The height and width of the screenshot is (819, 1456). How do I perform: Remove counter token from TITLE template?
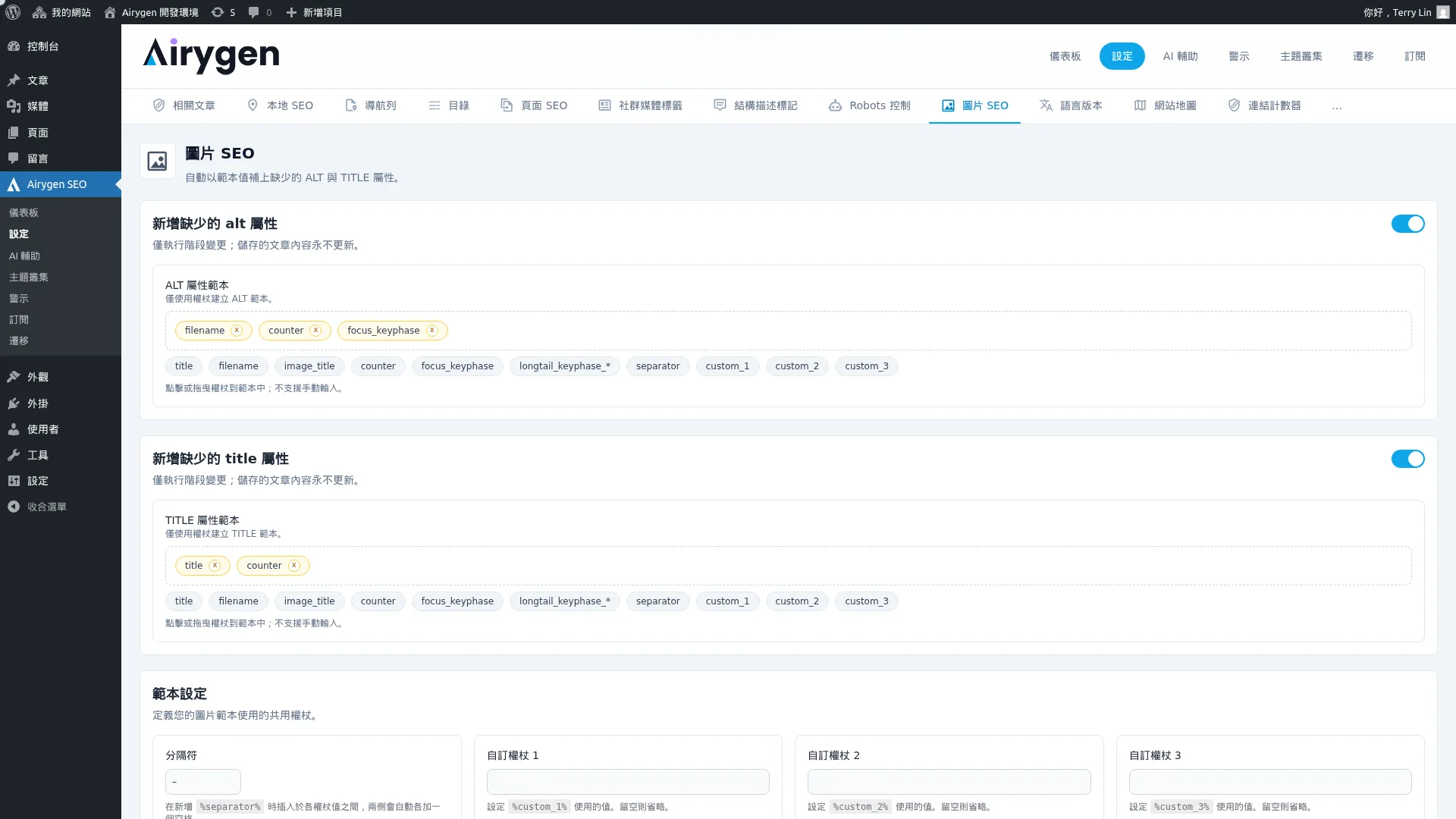coord(294,566)
